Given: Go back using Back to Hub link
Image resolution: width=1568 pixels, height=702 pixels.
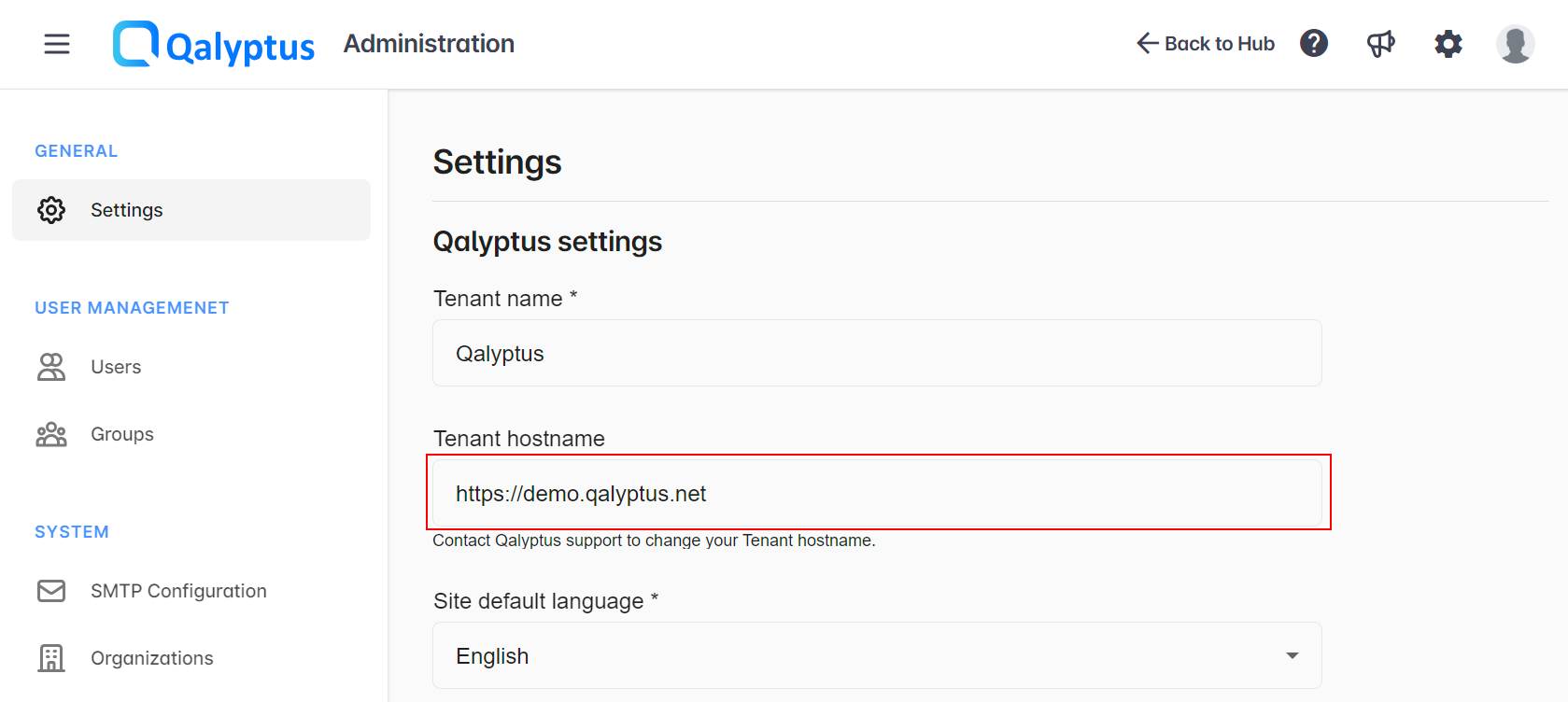Looking at the screenshot, I should [x=1206, y=43].
